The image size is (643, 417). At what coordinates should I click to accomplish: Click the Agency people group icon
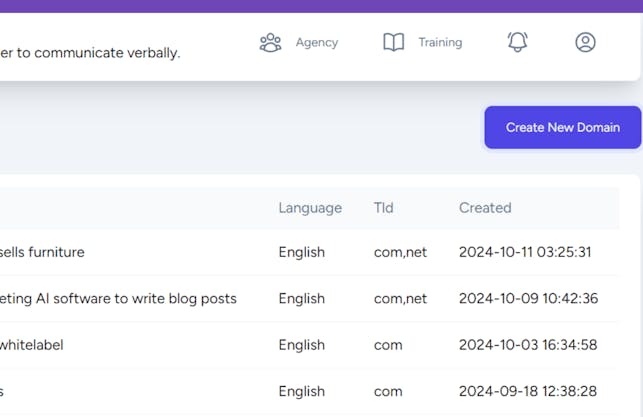coord(270,43)
